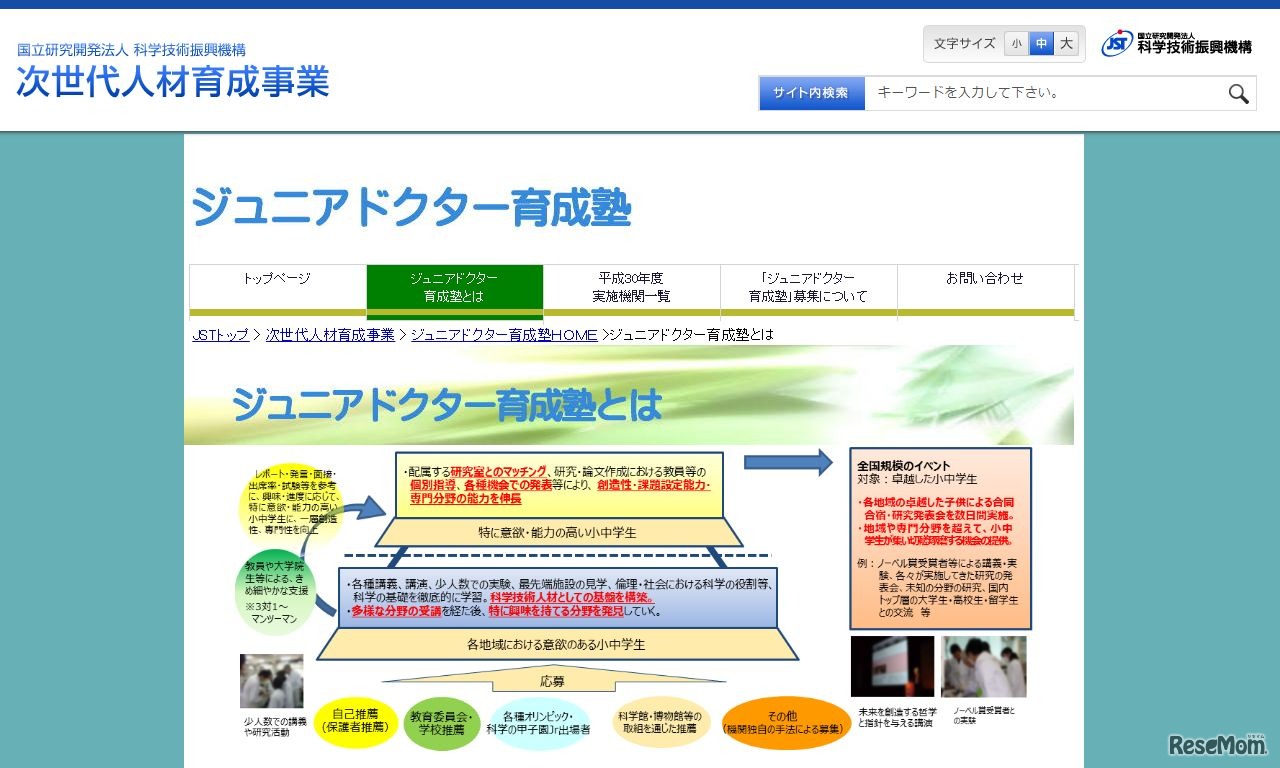Click the 少人数での講義や研究活動 photo thumbnail
The height and width of the screenshot is (768, 1280).
click(271, 681)
